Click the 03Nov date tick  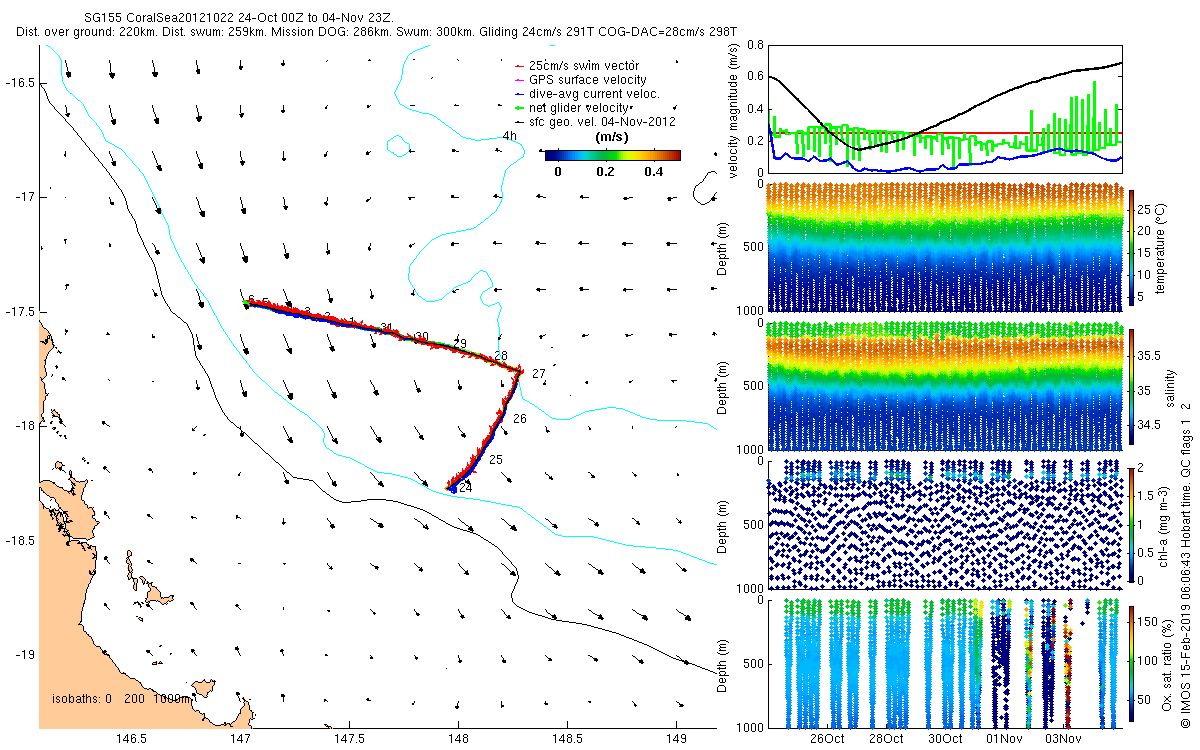(1063, 738)
